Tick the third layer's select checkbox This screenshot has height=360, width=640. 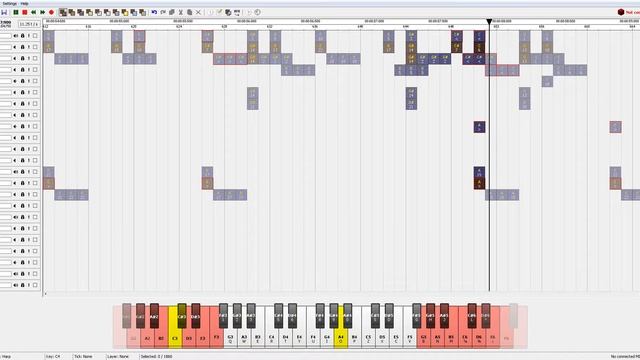pos(35,58)
